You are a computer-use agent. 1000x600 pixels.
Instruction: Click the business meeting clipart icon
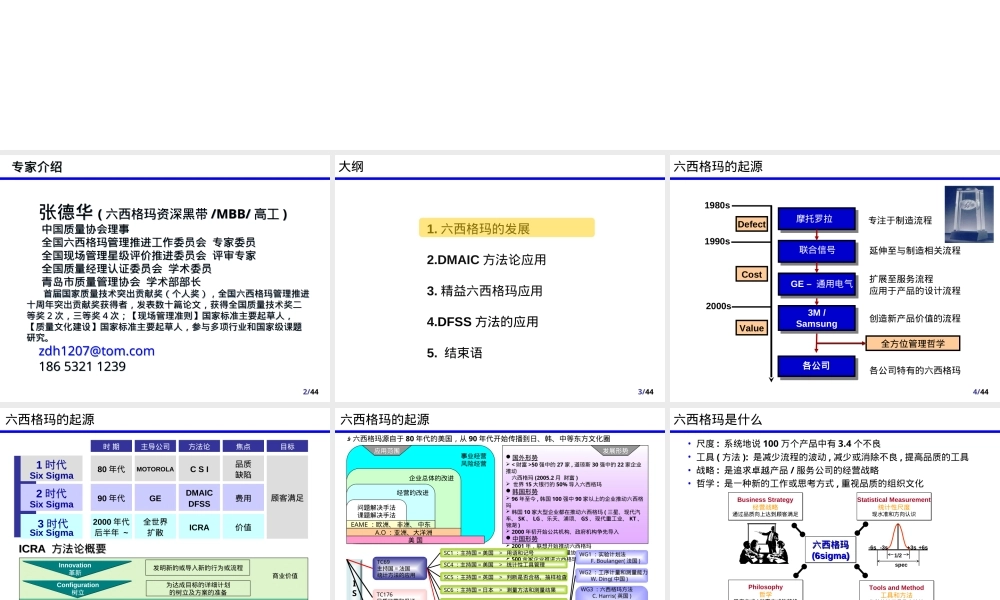pyautogui.click(x=763, y=546)
